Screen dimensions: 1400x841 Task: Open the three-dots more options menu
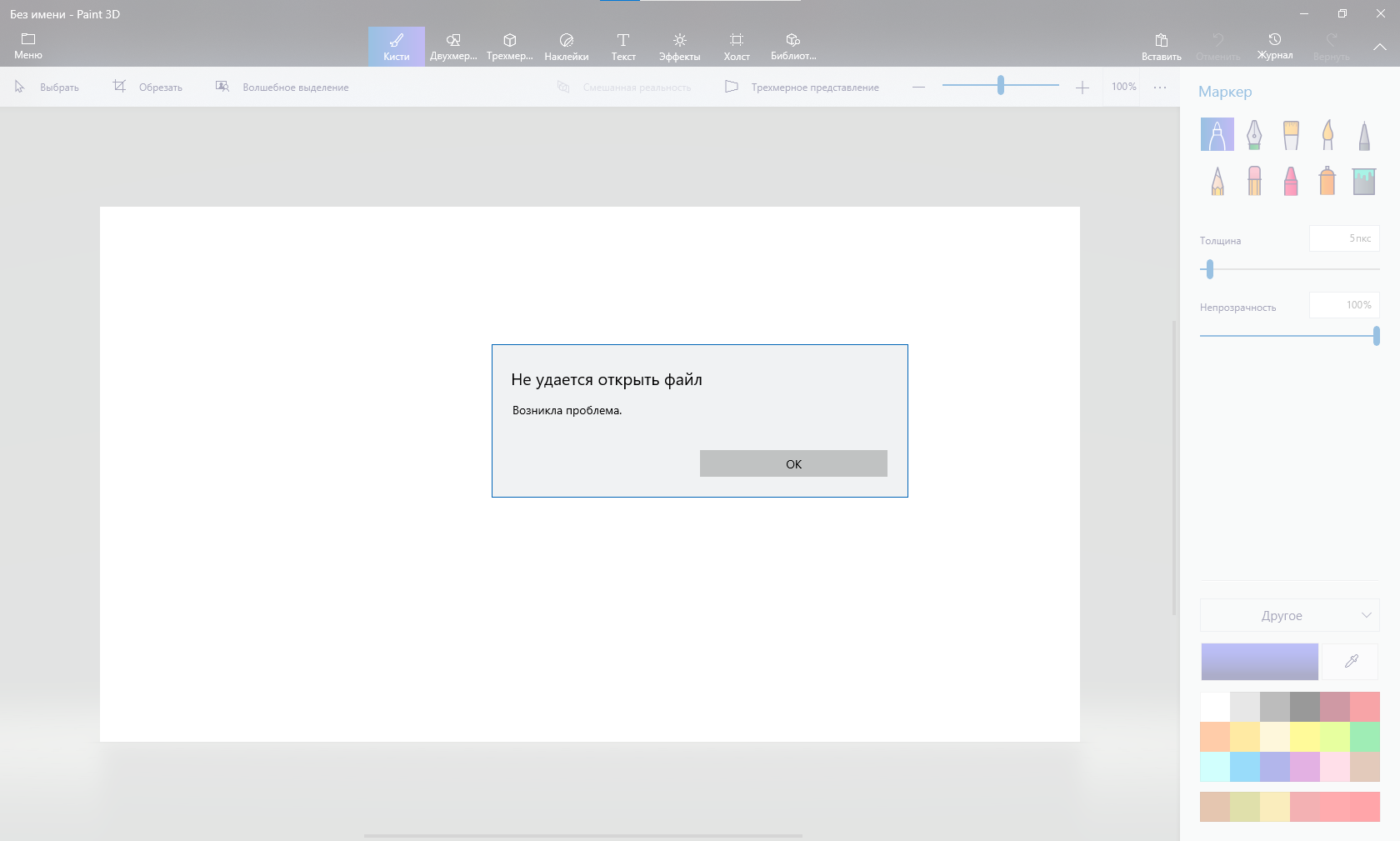(1160, 87)
